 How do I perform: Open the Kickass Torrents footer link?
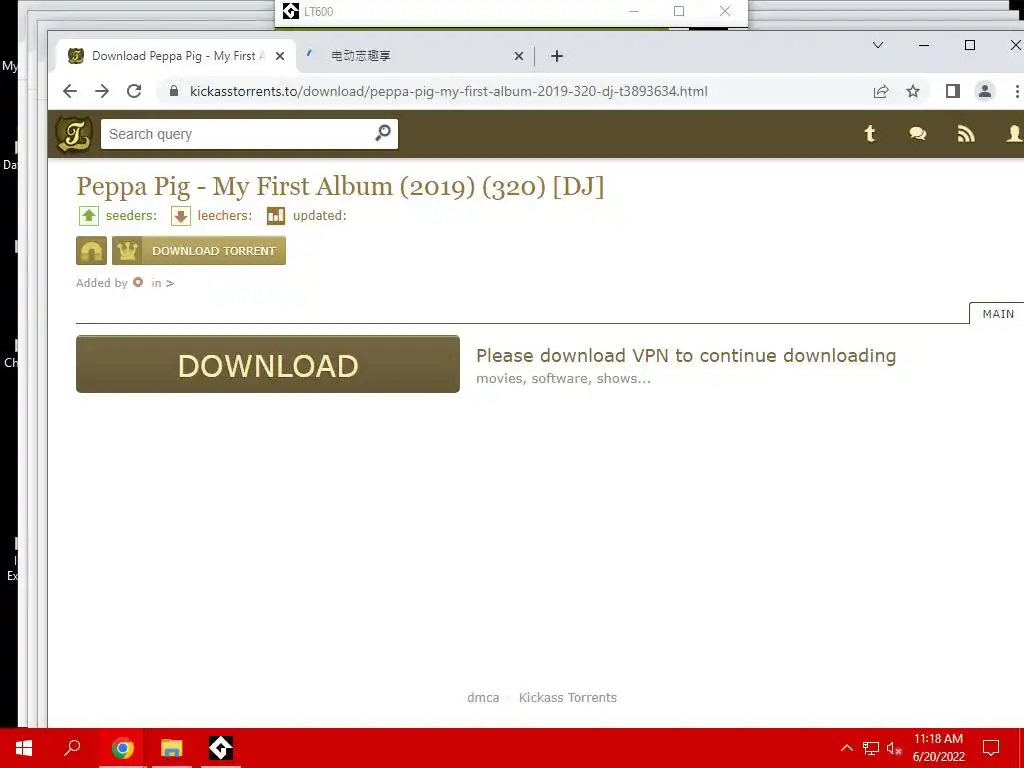click(568, 697)
